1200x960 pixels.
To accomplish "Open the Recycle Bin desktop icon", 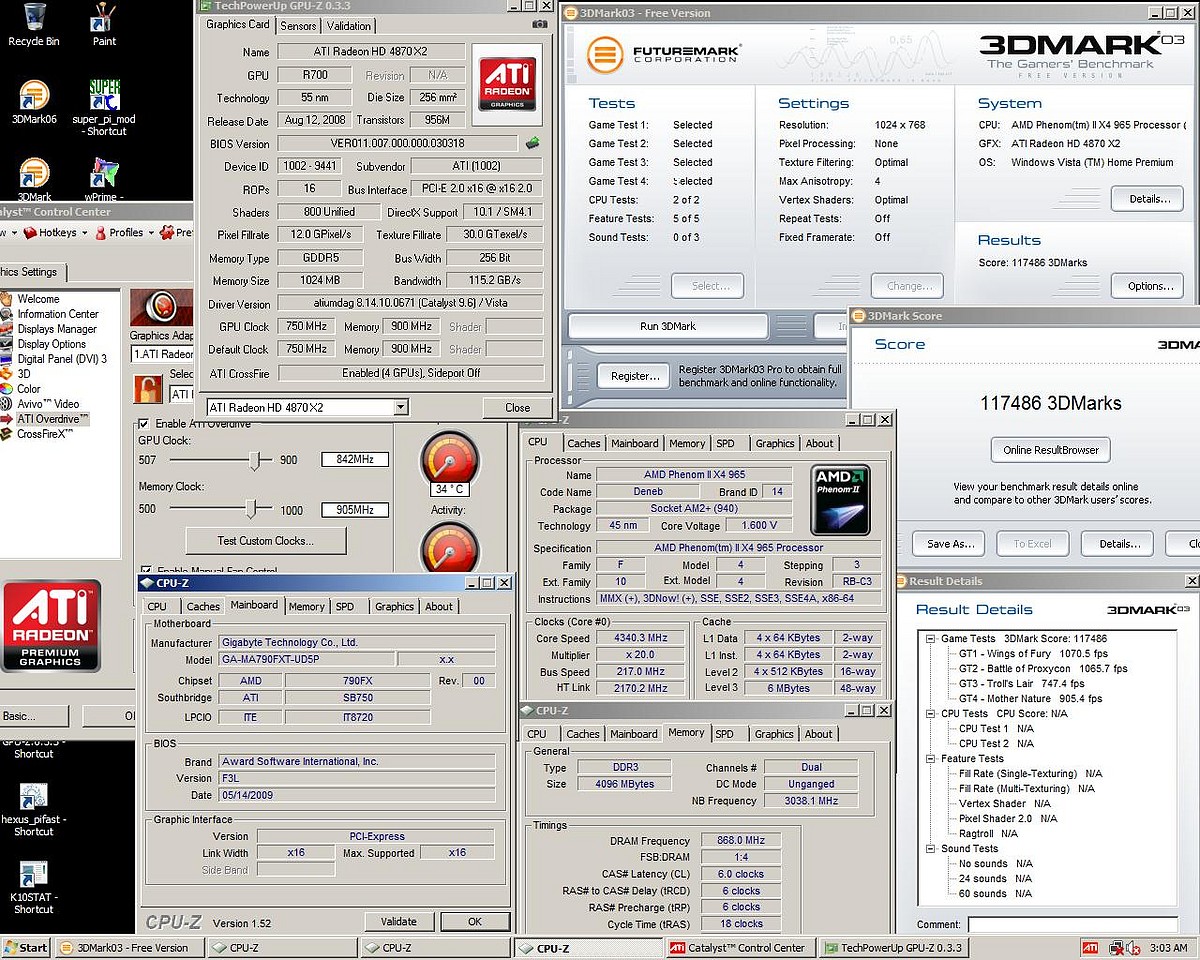I will [x=33, y=25].
